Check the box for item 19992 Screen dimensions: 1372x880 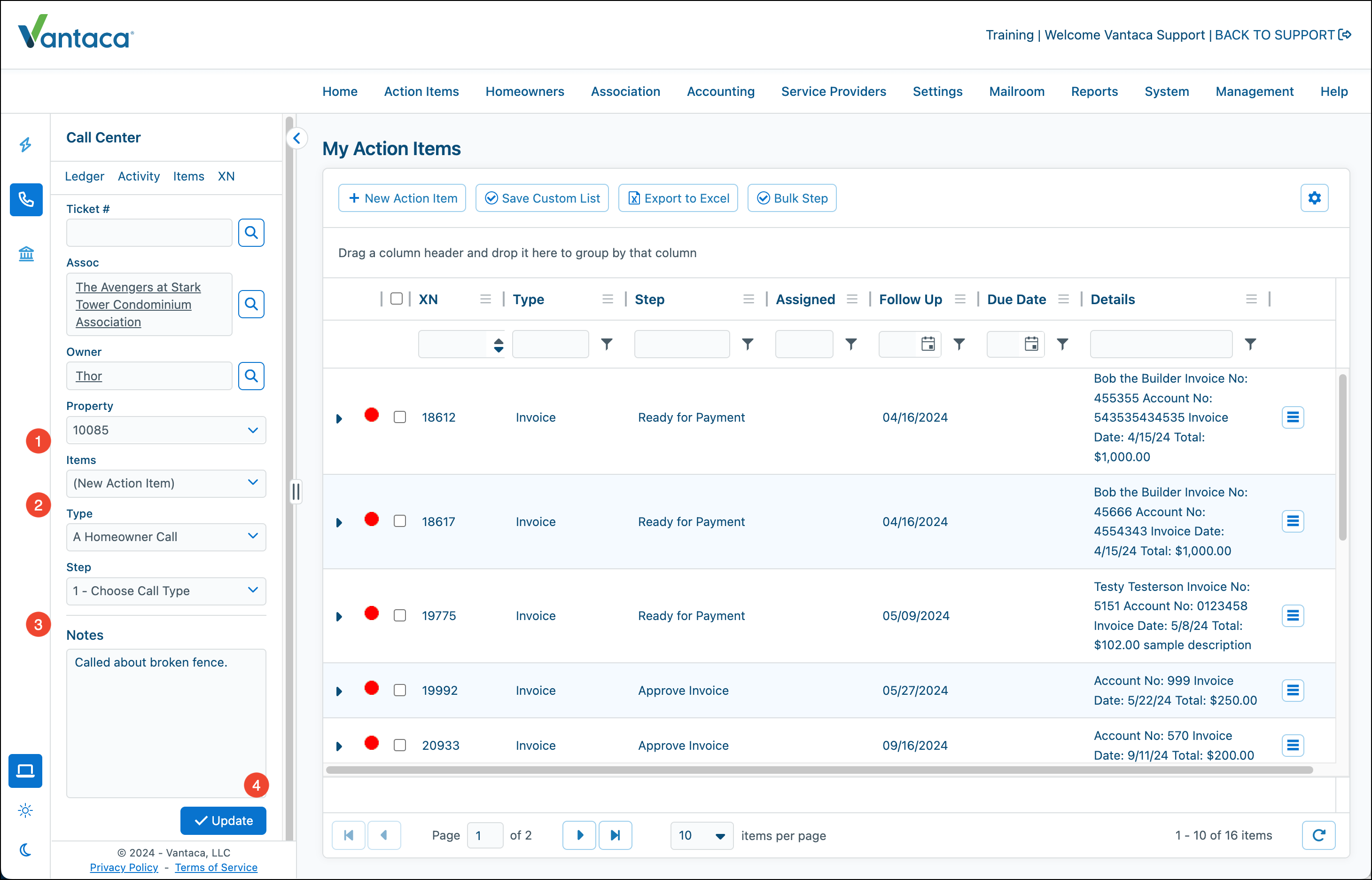400,691
